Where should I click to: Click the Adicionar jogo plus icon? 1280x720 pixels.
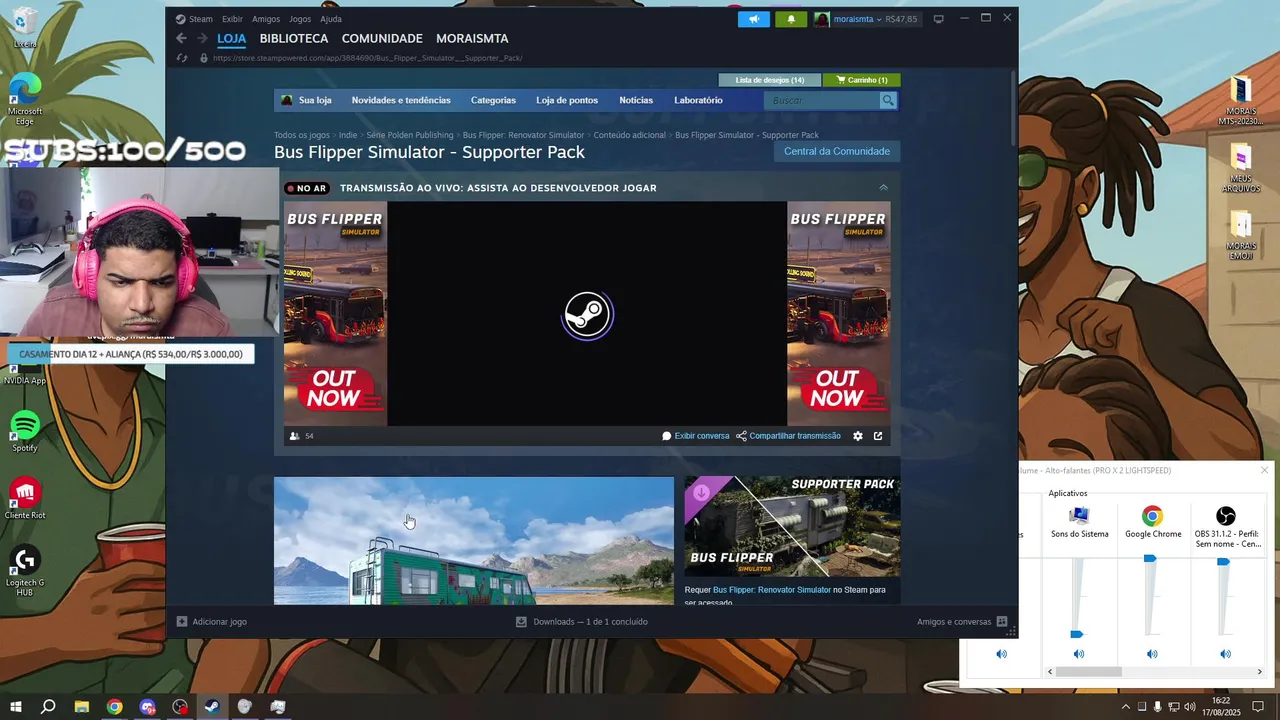[x=182, y=621]
